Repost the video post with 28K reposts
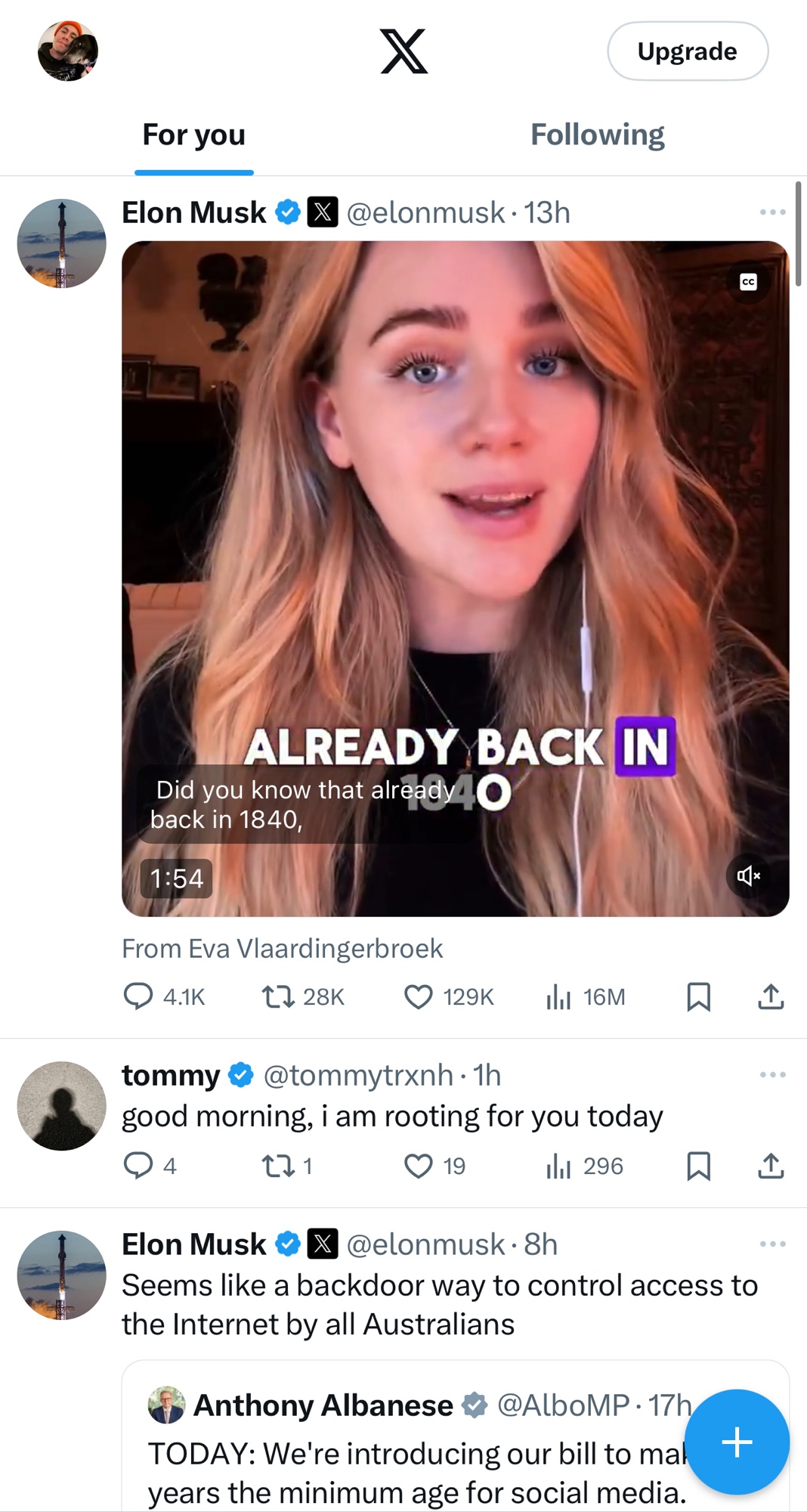Image resolution: width=807 pixels, height=1512 pixels. tap(278, 996)
